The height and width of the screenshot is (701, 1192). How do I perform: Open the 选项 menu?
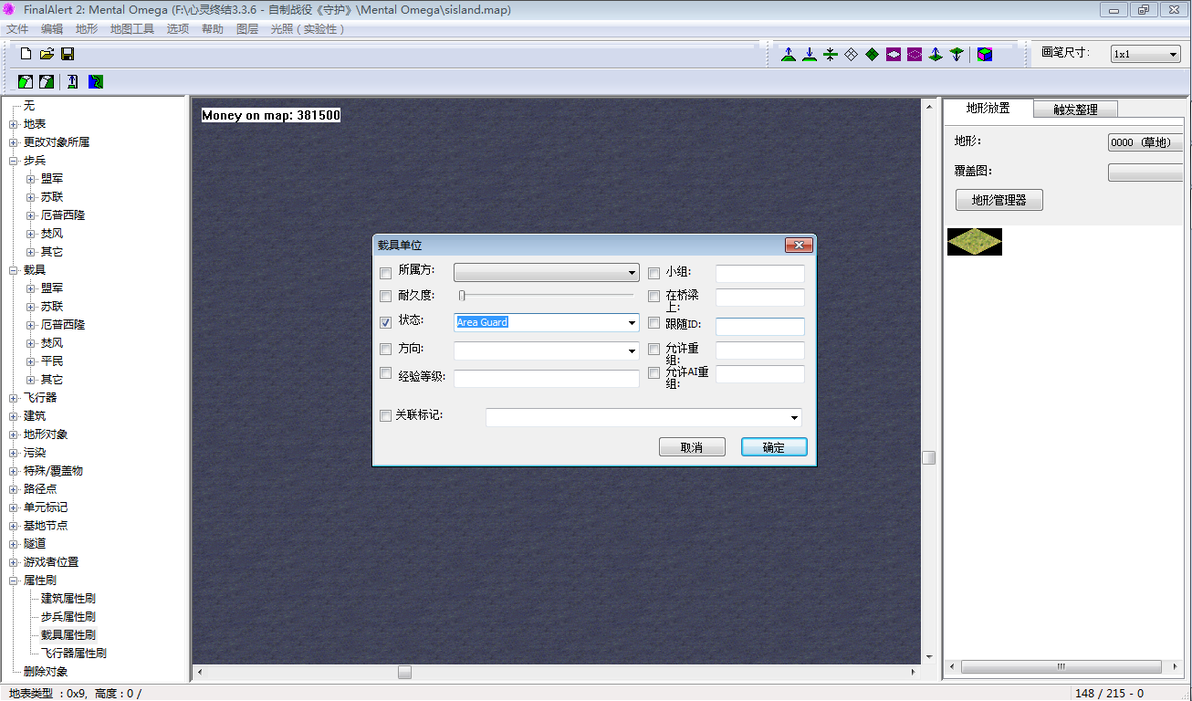(178, 29)
